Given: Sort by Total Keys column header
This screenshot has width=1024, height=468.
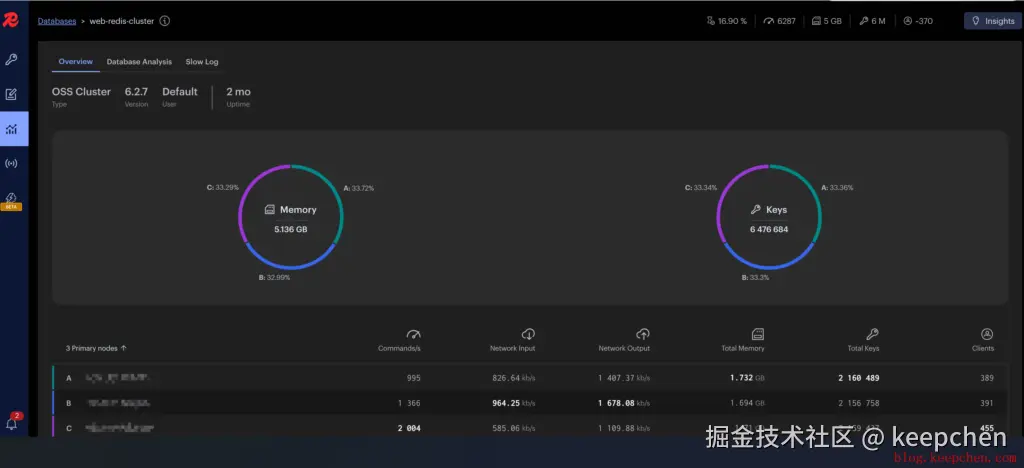Looking at the screenshot, I should [x=863, y=348].
